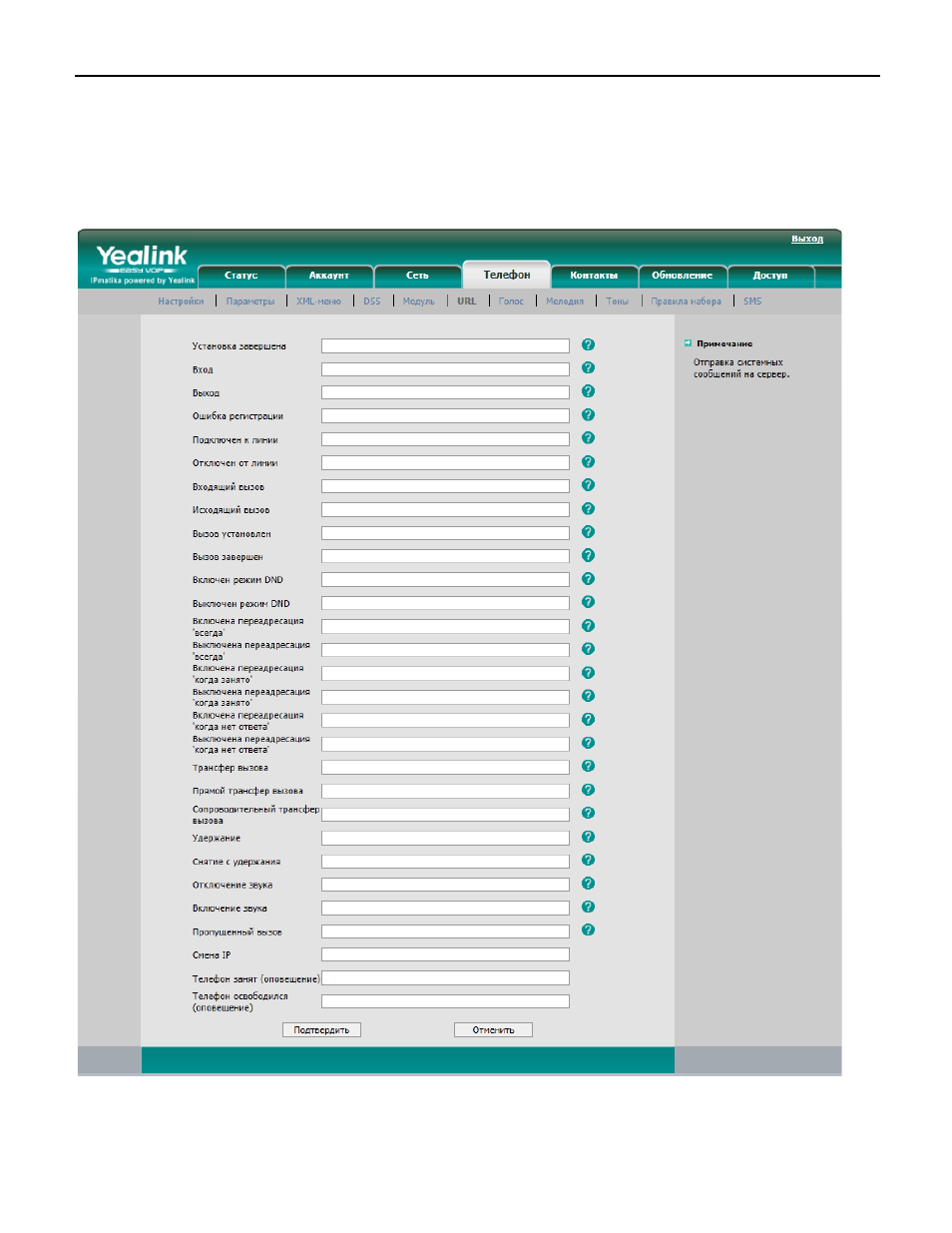Focus the 'Пропущенный вызов' input field
The height and width of the screenshot is (1233, 952).
click(445, 931)
